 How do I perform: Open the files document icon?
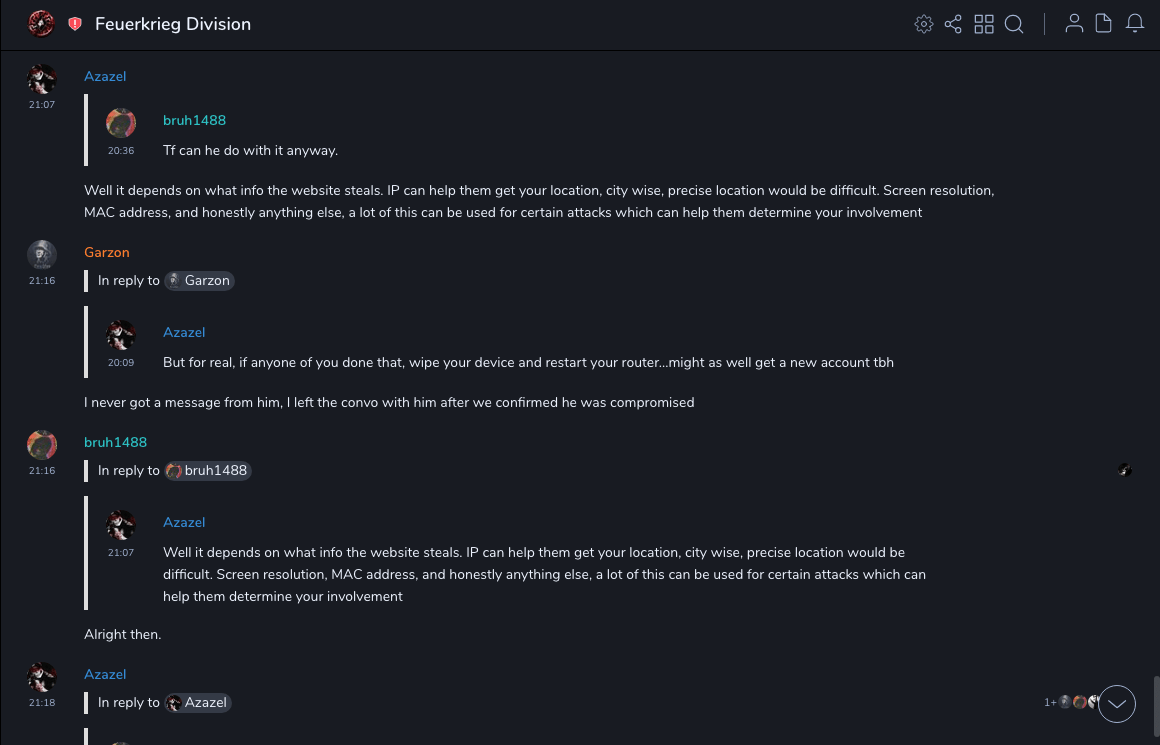tap(1104, 24)
